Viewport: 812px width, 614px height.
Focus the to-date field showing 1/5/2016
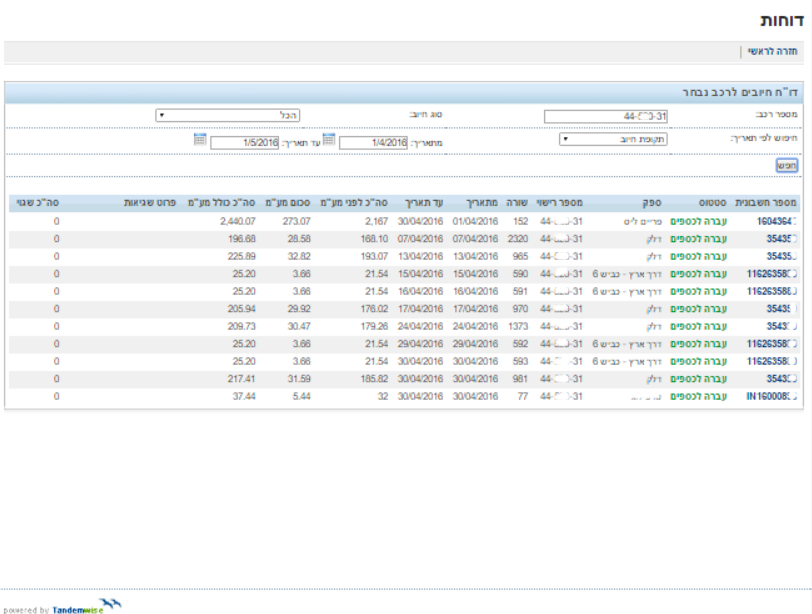pyautogui.click(x=243, y=142)
